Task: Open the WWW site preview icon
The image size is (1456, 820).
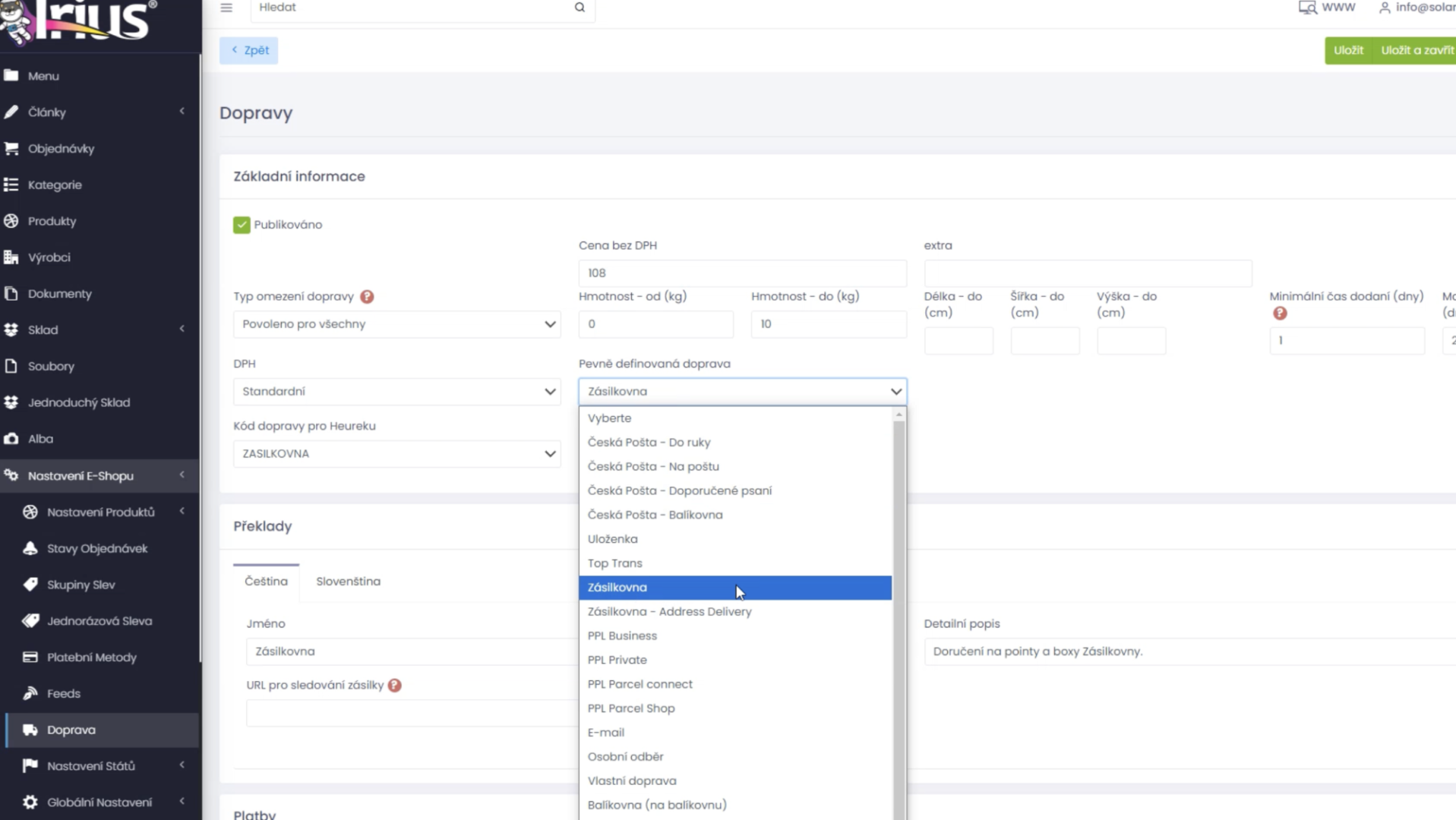Action: [x=1307, y=8]
